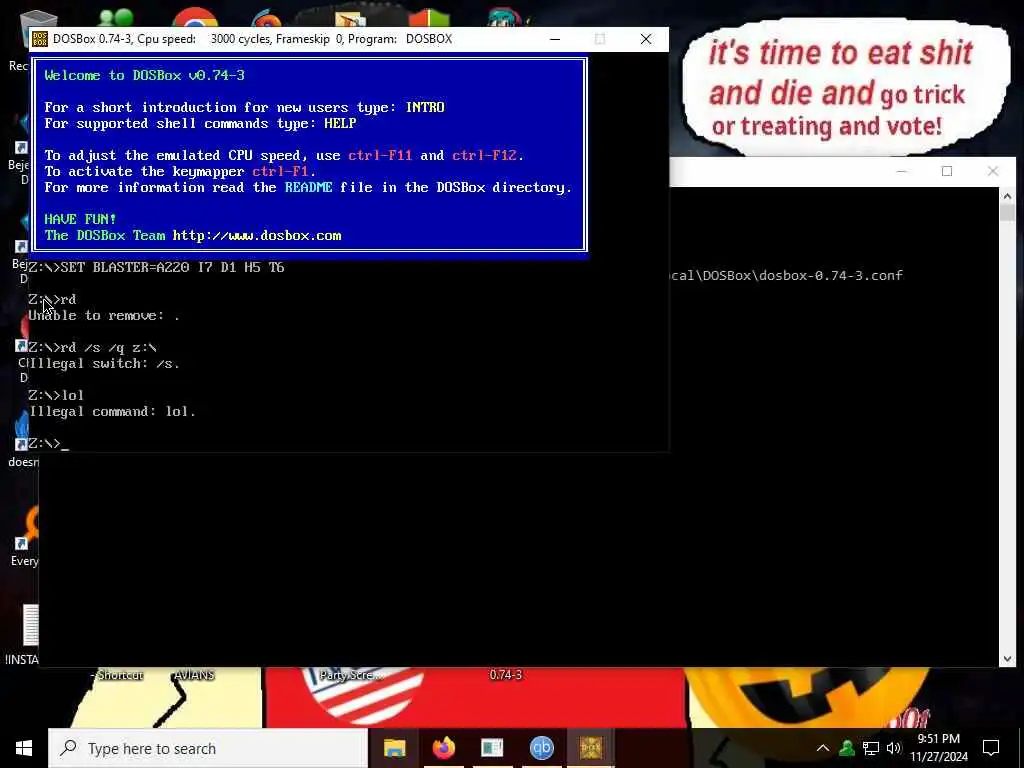Click the 'Unable to remove: .' message
This screenshot has height=768, width=1024.
point(104,315)
